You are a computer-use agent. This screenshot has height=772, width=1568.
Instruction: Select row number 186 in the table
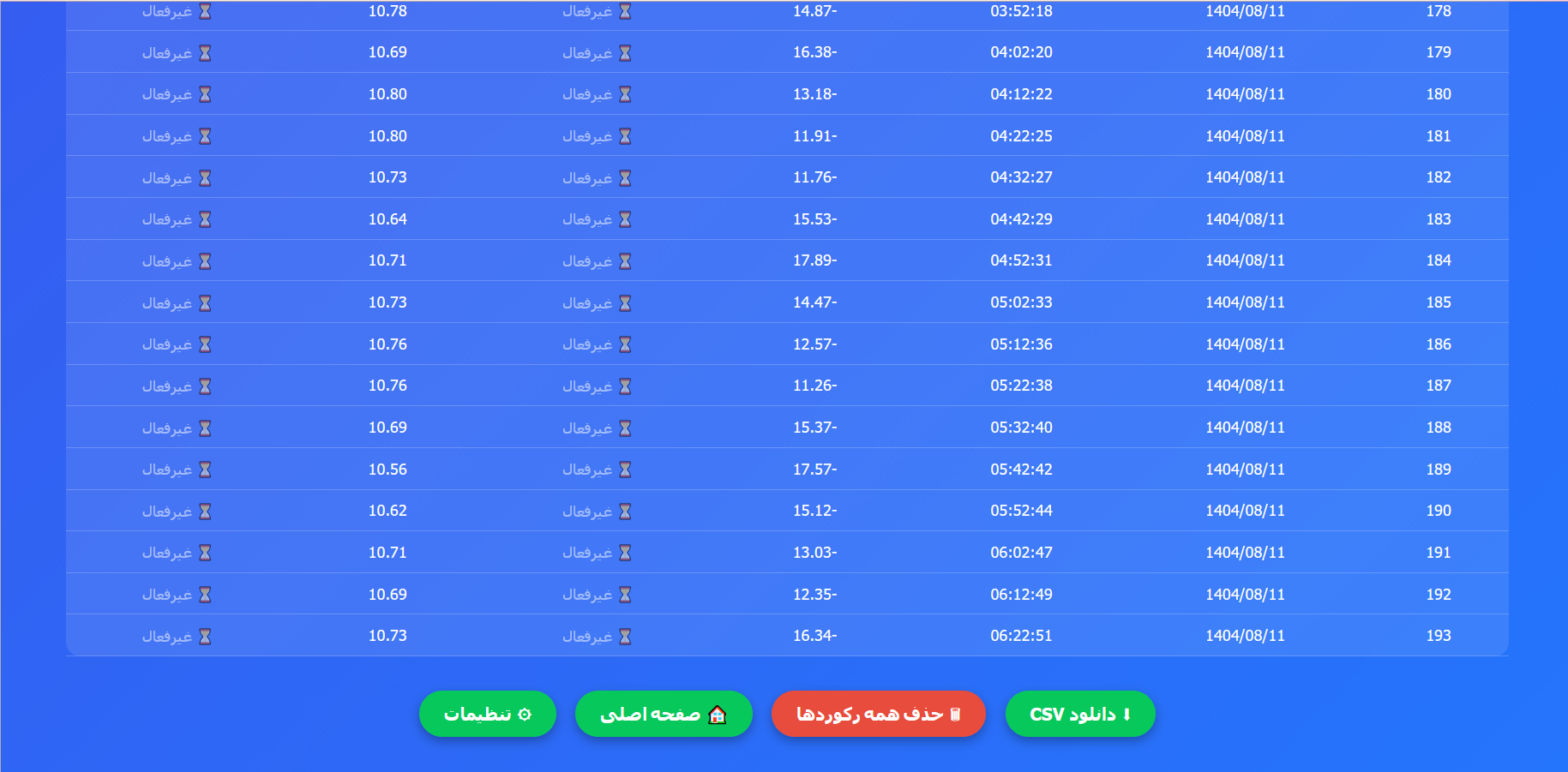[x=1438, y=344]
